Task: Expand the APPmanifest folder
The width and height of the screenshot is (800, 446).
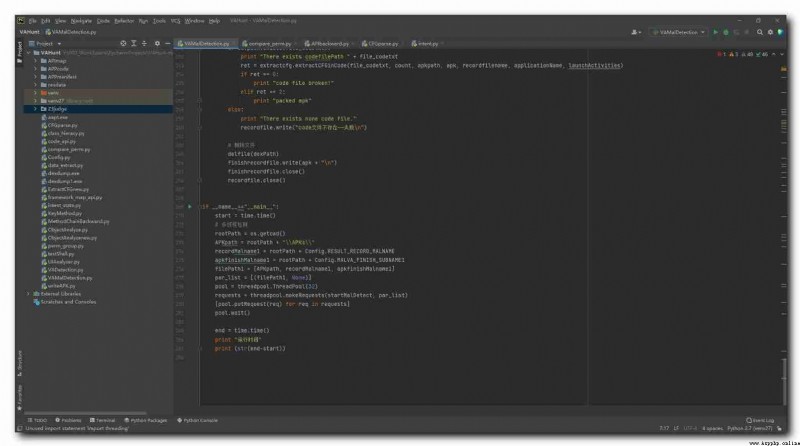Action: tap(36, 77)
